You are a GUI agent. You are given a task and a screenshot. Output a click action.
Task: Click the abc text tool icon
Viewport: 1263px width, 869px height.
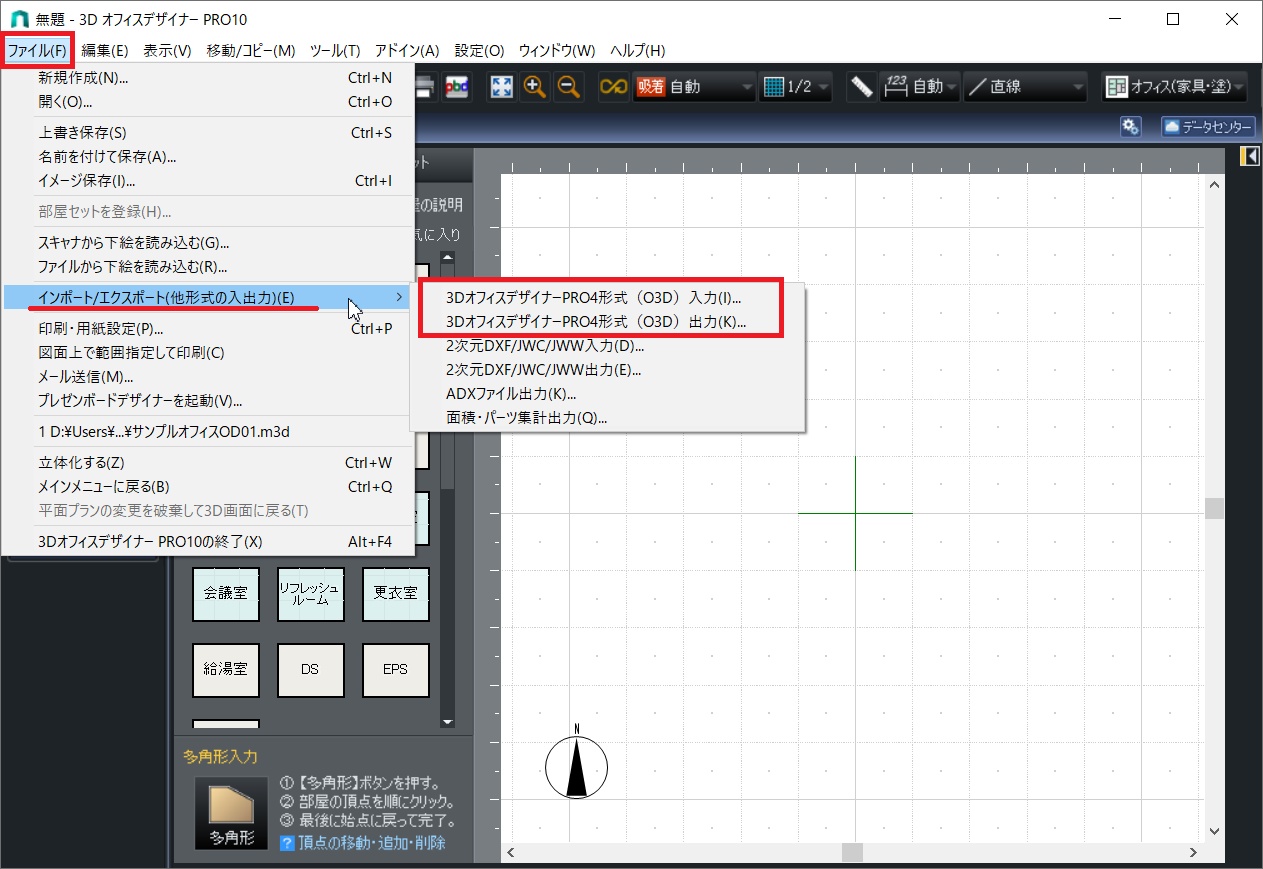[x=456, y=87]
